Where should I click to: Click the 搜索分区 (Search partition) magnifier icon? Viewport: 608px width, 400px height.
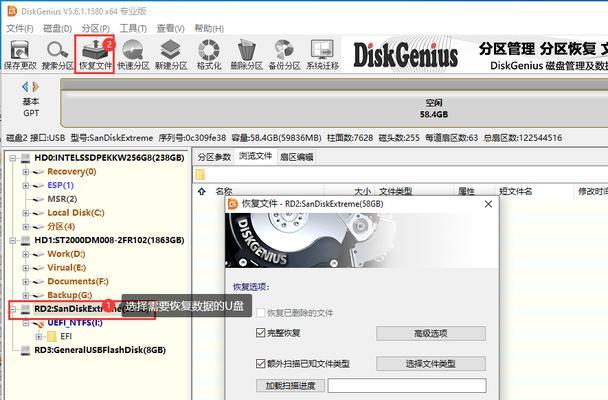click(x=57, y=50)
